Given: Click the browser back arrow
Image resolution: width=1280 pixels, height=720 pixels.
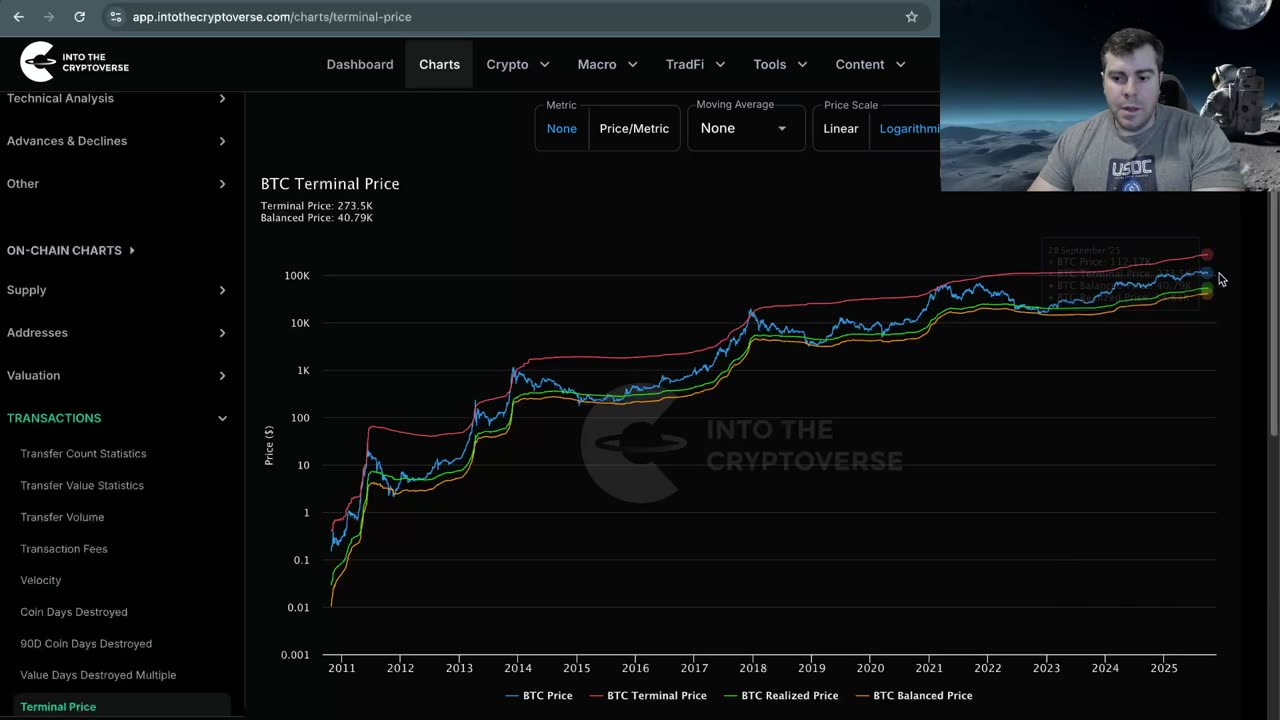Looking at the screenshot, I should pyautogui.click(x=18, y=17).
